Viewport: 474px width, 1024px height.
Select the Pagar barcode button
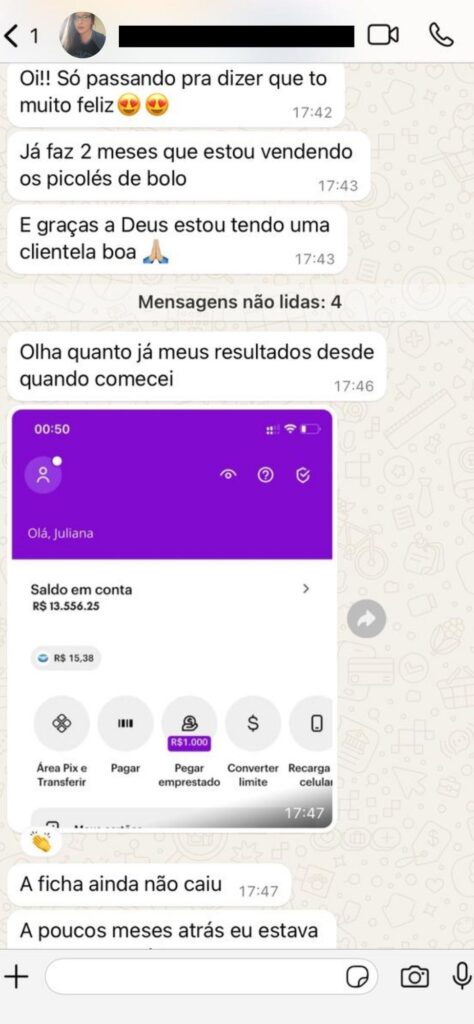(125, 724)
